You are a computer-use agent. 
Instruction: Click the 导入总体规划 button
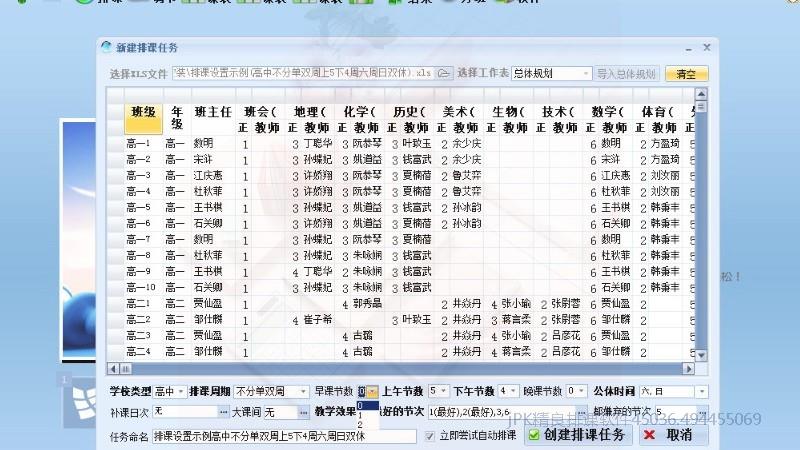pyautogui.click(x=626, y=74)
